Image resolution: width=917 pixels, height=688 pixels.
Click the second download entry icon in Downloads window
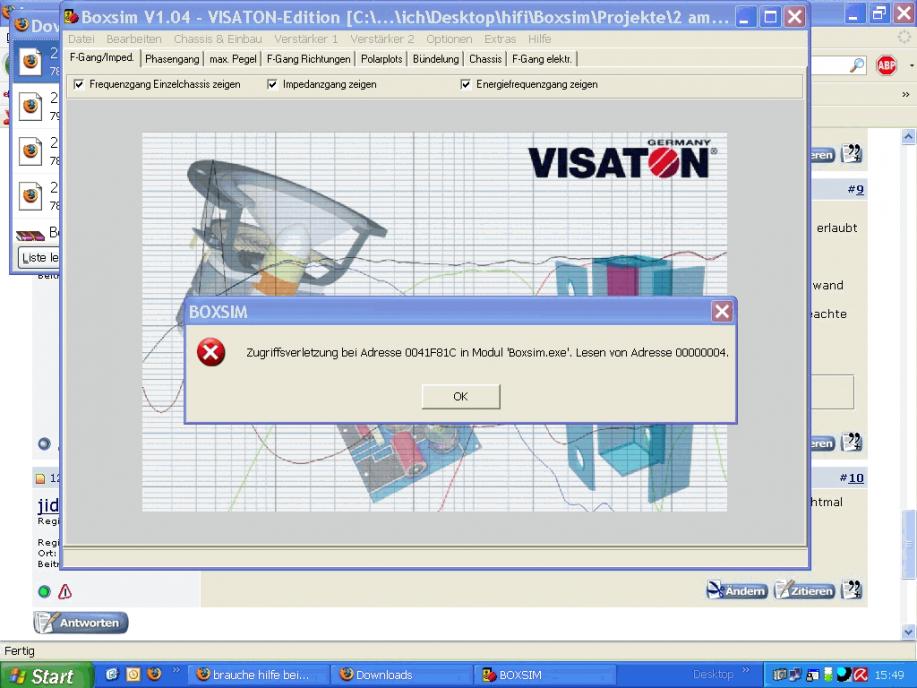pos(30,106)
